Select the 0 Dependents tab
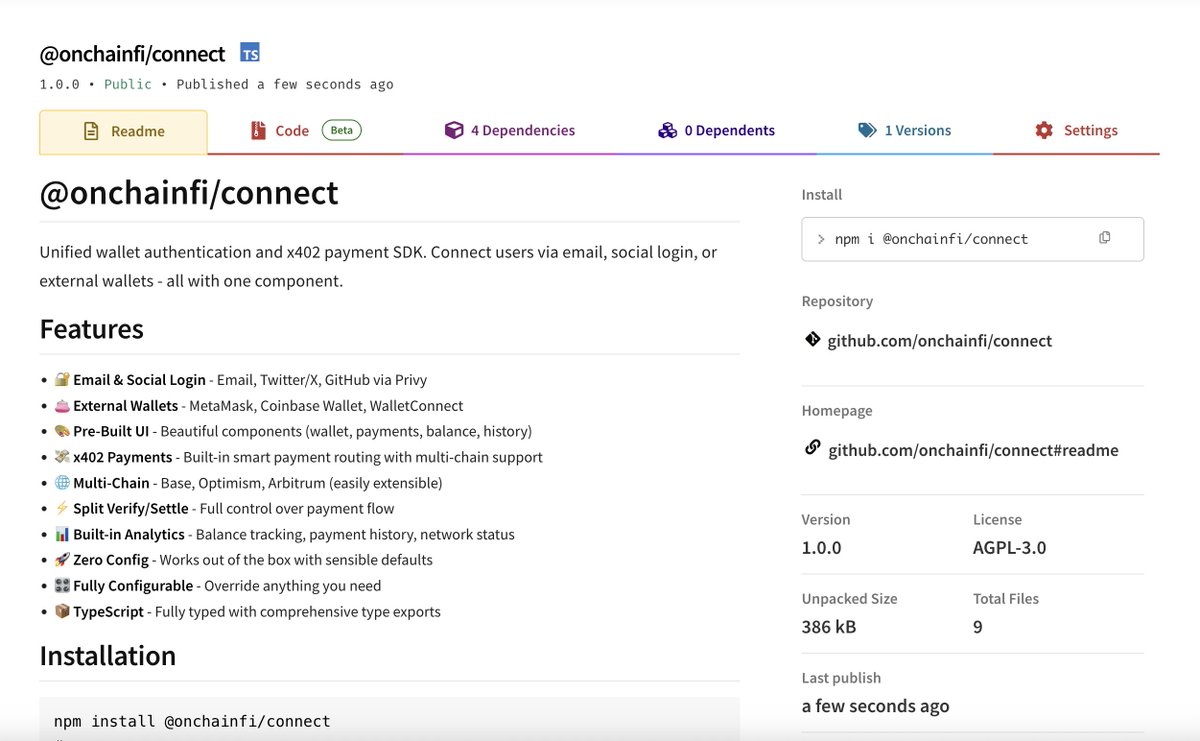The image size is (1200, 741). (716, 130)
